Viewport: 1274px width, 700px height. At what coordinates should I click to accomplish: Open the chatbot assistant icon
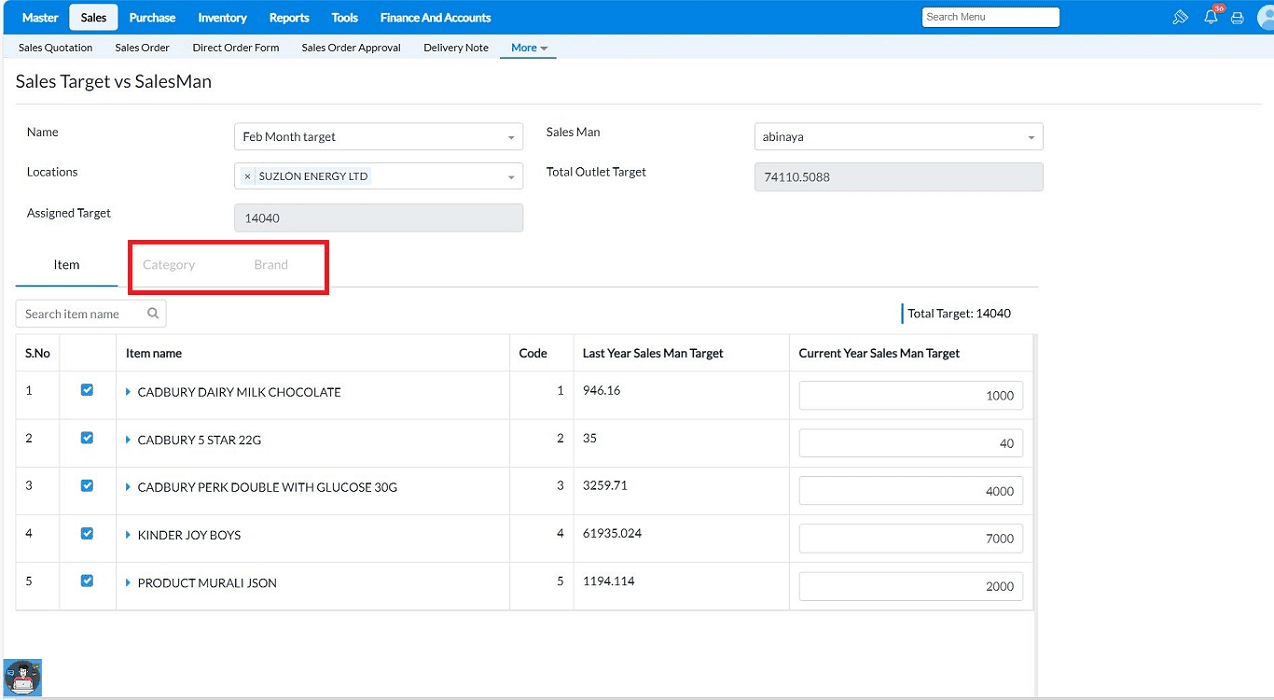coord(22,677)
